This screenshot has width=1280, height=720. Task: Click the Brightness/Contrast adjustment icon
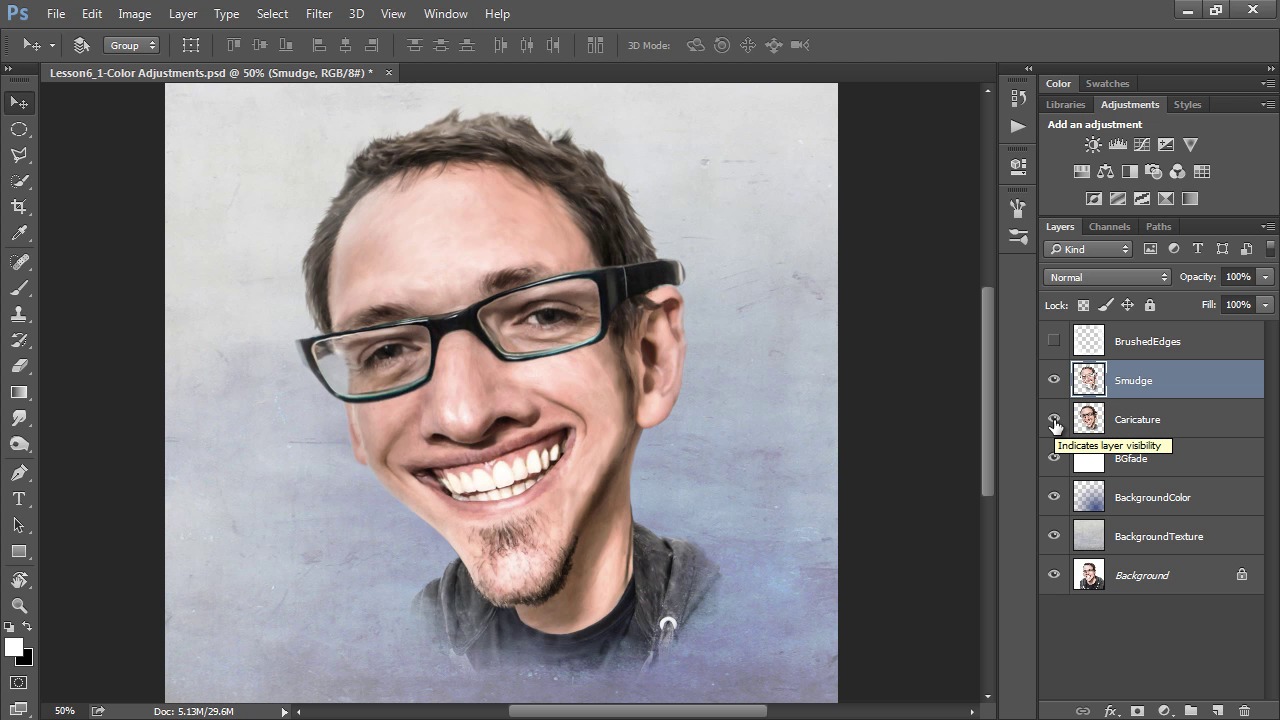(x=1093, y=145)
